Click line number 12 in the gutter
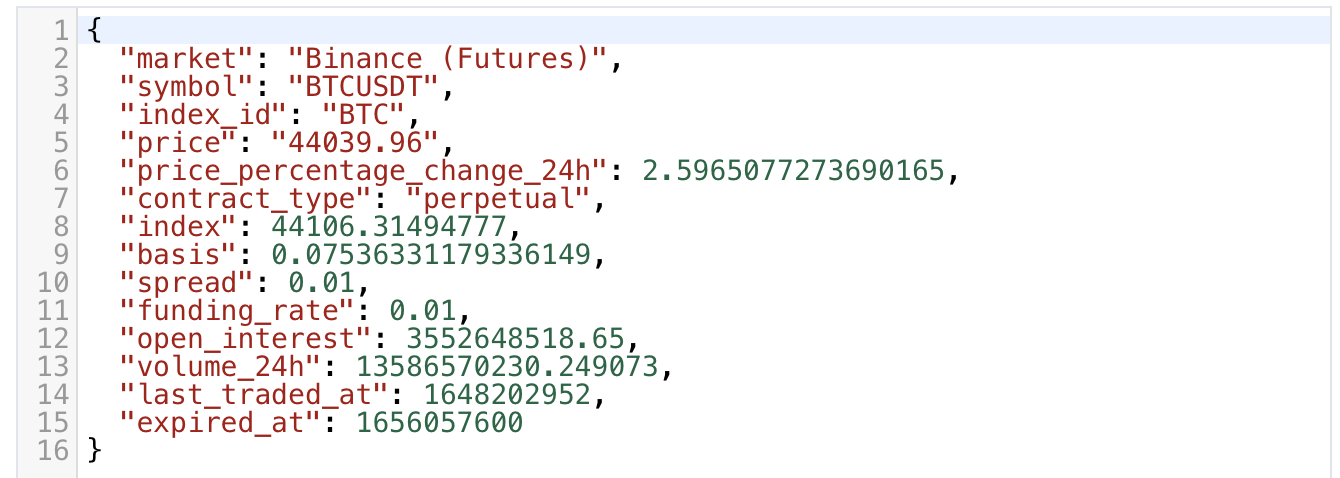The image size is (1340, 478). [x=51, y=339]
